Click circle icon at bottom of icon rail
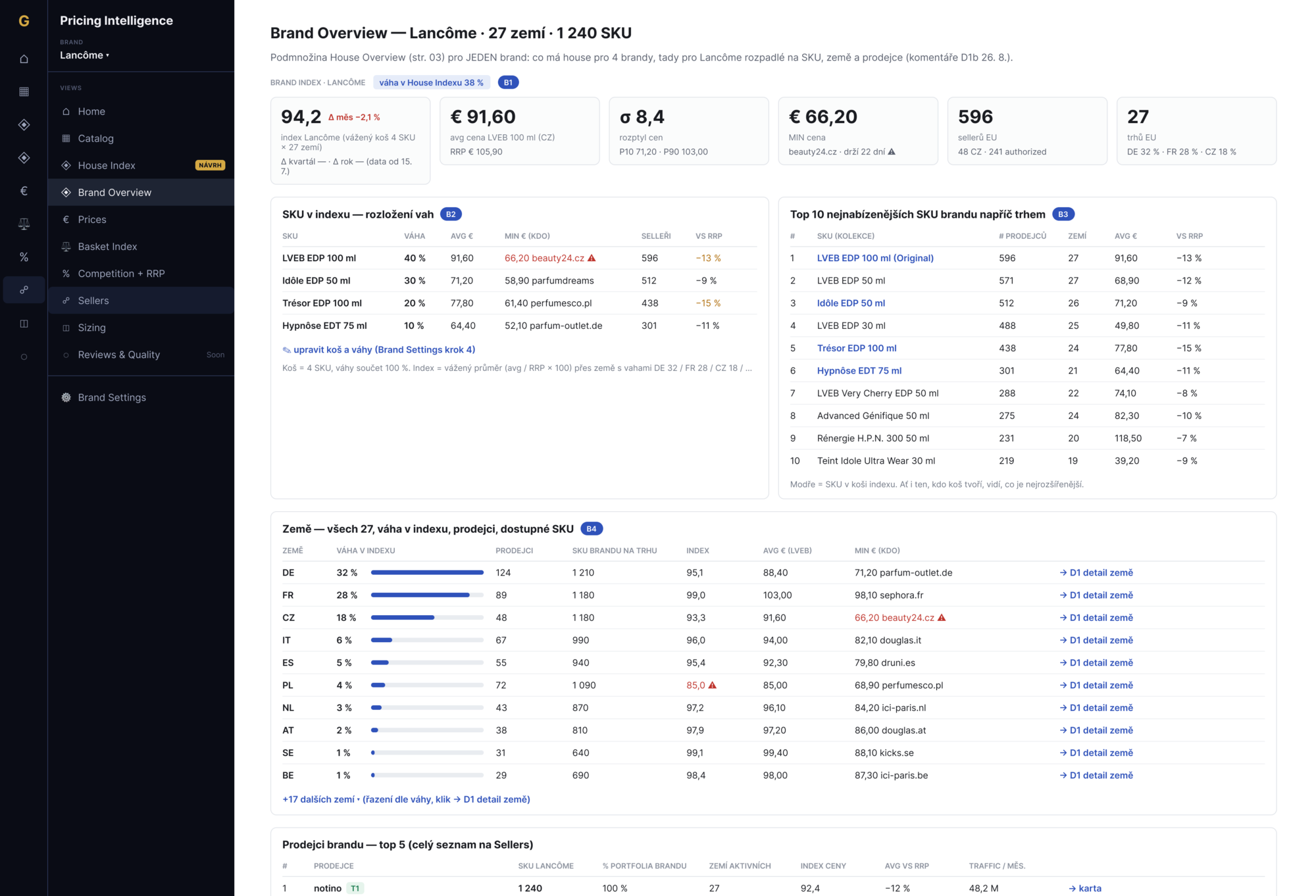This screenshot has width=1316, height=896. pyautogui.click(x=24, y=357)
